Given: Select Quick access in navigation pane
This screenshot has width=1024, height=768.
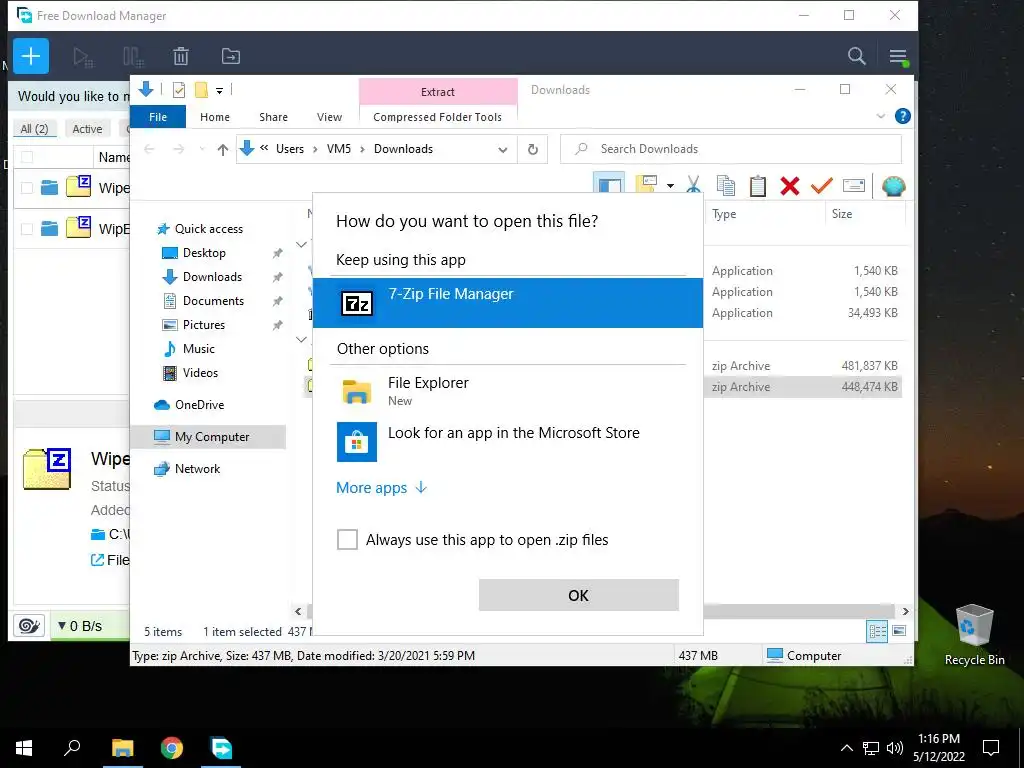Looking at the screenshot, I should pos(208,229).
